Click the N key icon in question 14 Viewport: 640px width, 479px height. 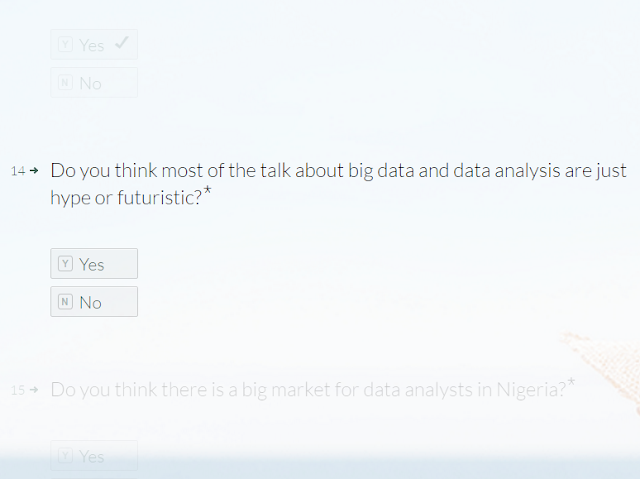(66, 302)
